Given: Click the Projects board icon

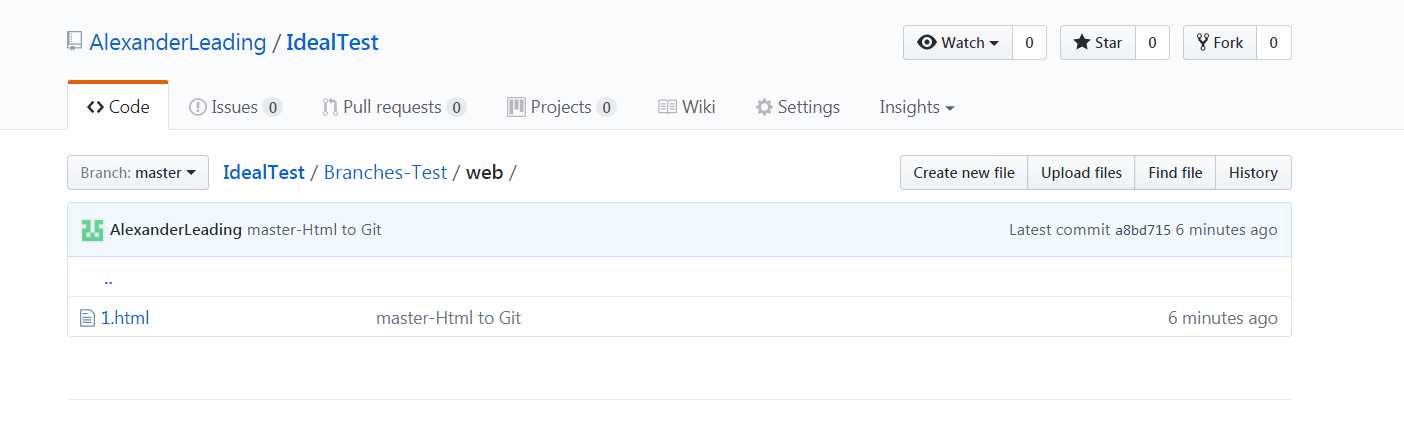Looking at the screenshot, I should (516, 107).
